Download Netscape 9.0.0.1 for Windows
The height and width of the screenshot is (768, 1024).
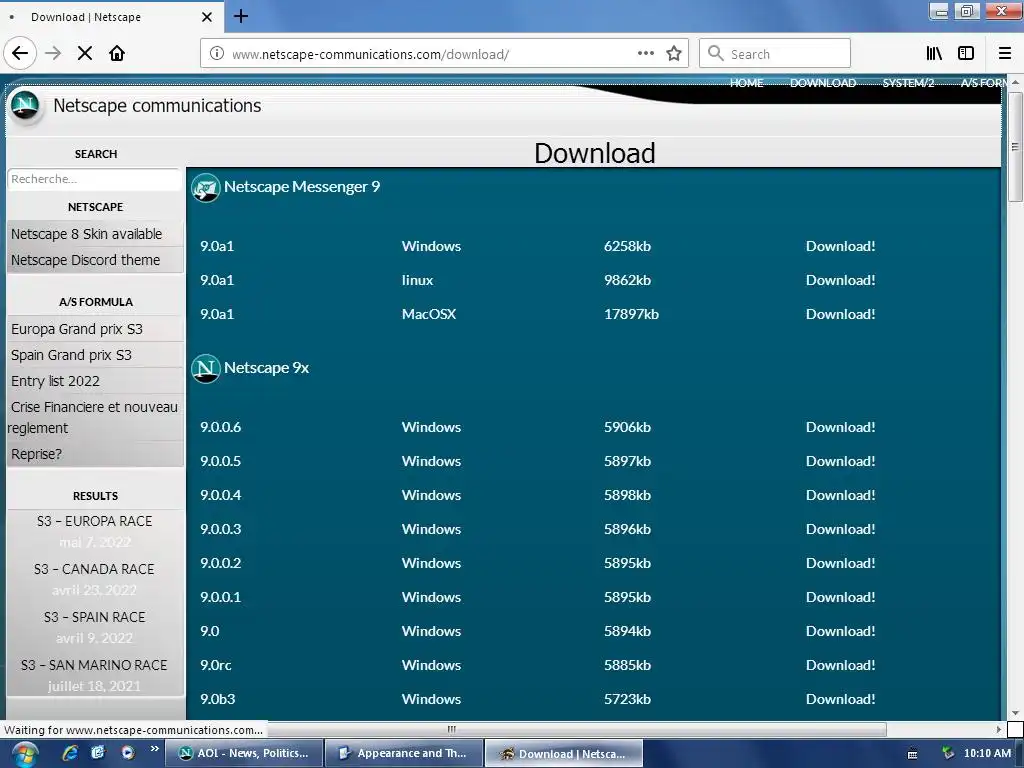[x=840, y=597]
